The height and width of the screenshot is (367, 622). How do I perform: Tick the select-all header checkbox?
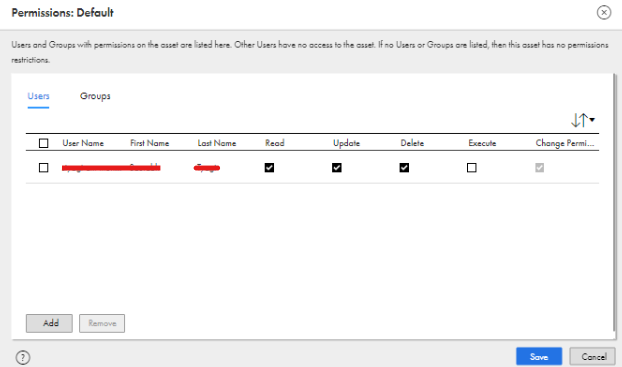click(x=44, y=143)
